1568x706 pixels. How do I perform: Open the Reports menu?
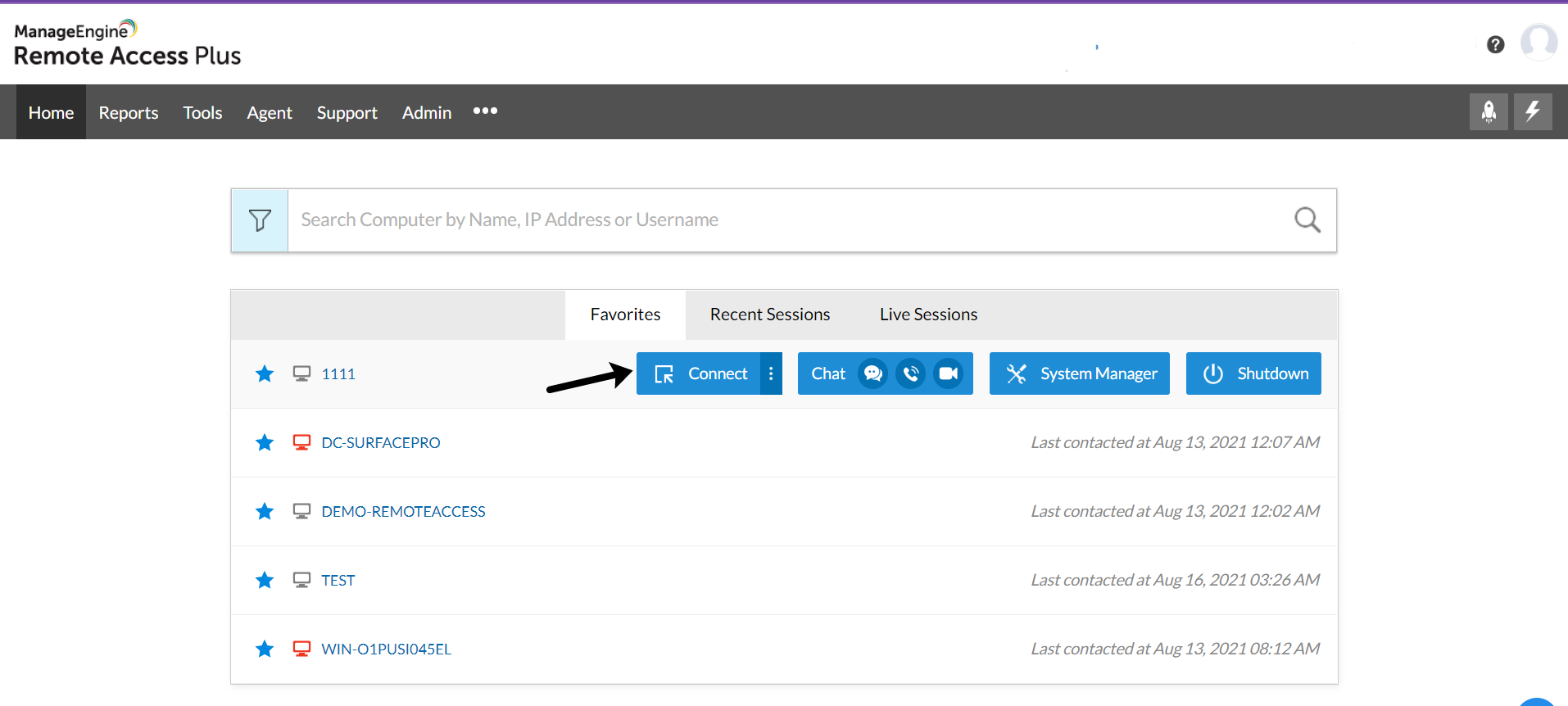pyautogui.click(x=129, y=112)
